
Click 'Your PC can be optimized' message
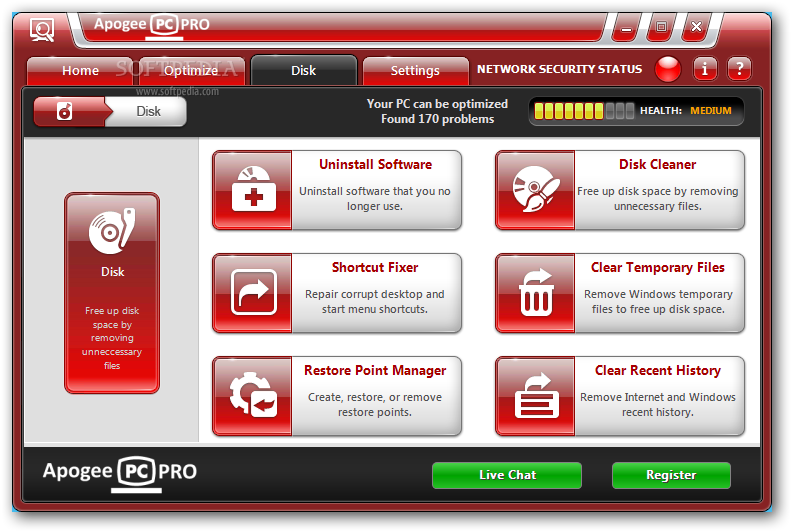tap(437, 104)
